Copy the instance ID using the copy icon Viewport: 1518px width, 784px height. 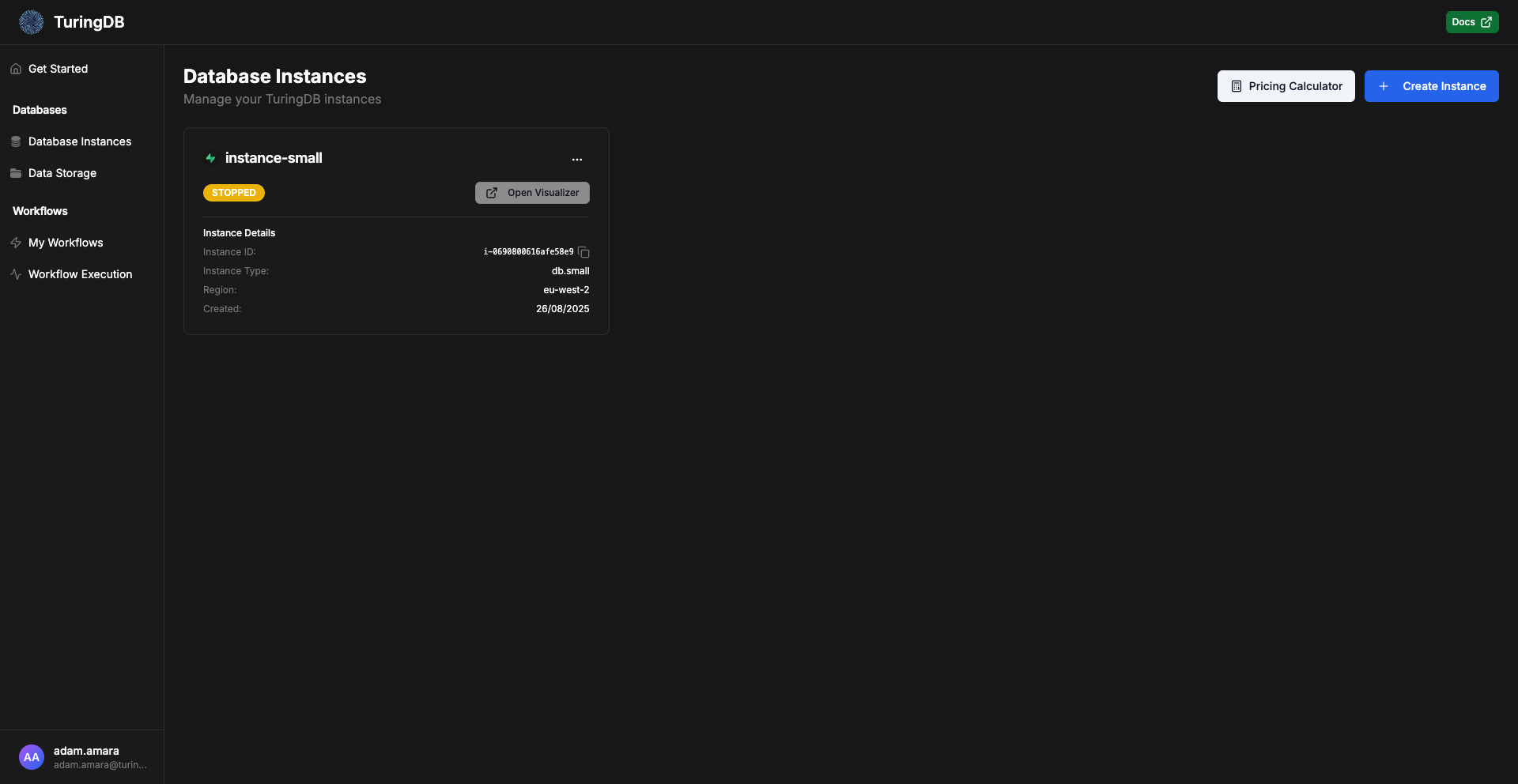(583, 252)
